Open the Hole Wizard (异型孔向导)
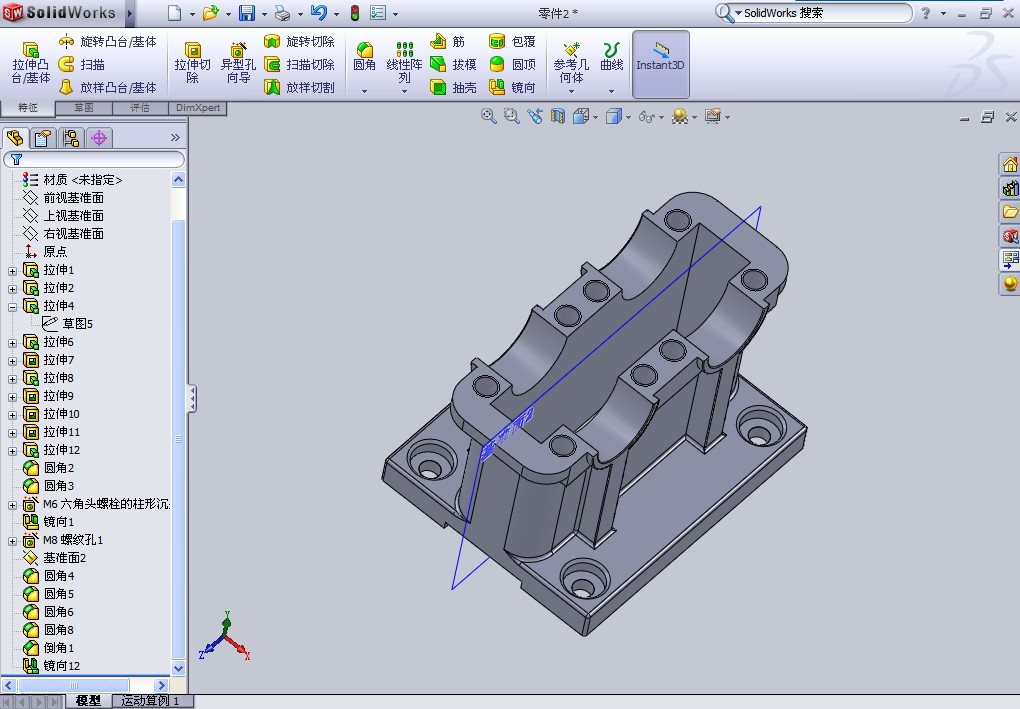Viewport: 1020px width, 709px height. 238,63
